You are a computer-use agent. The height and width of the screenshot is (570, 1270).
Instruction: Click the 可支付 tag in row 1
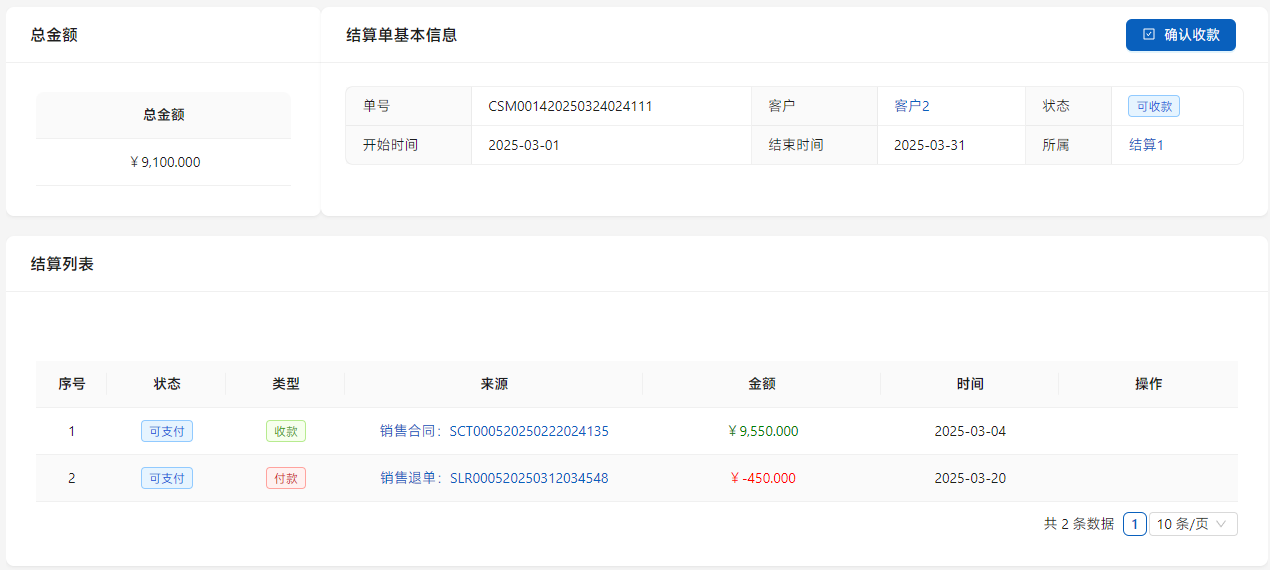(x=167, y=431)
